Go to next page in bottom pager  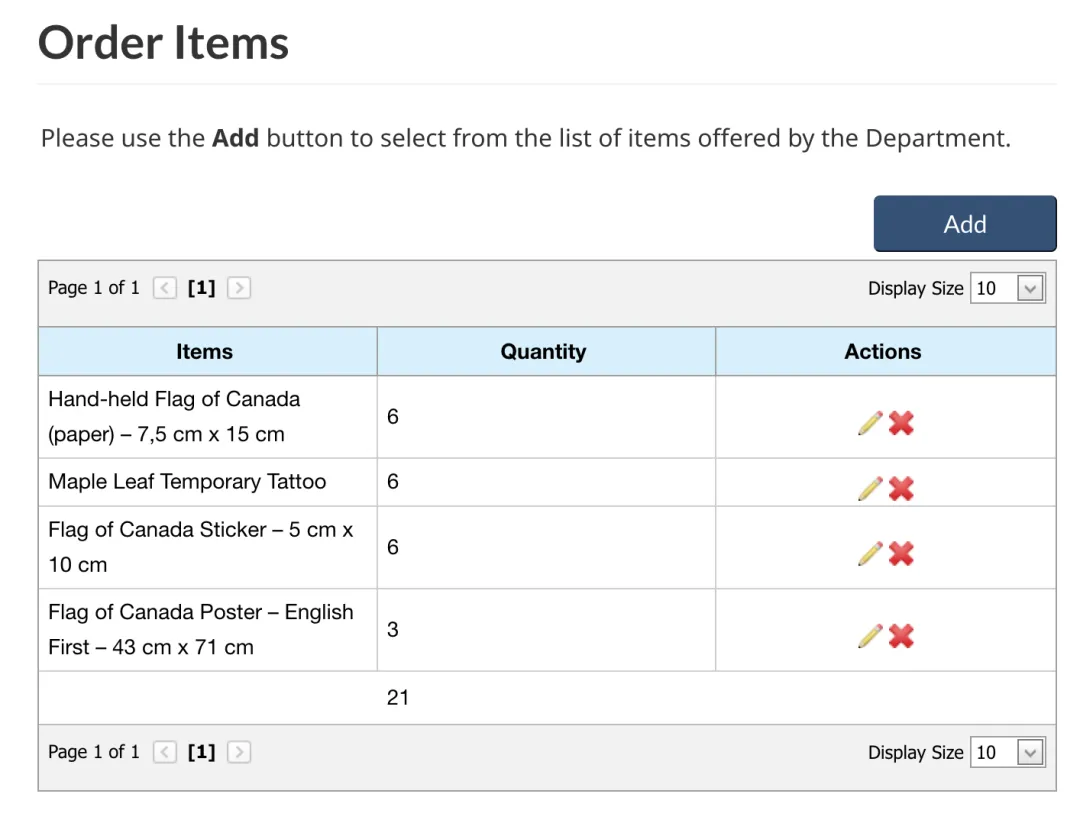click(239, 752)
